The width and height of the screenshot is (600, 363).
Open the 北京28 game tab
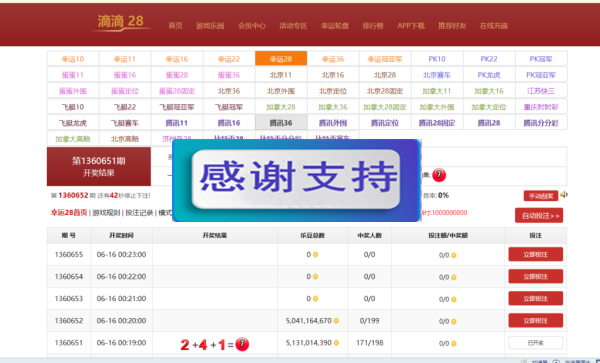385,75
